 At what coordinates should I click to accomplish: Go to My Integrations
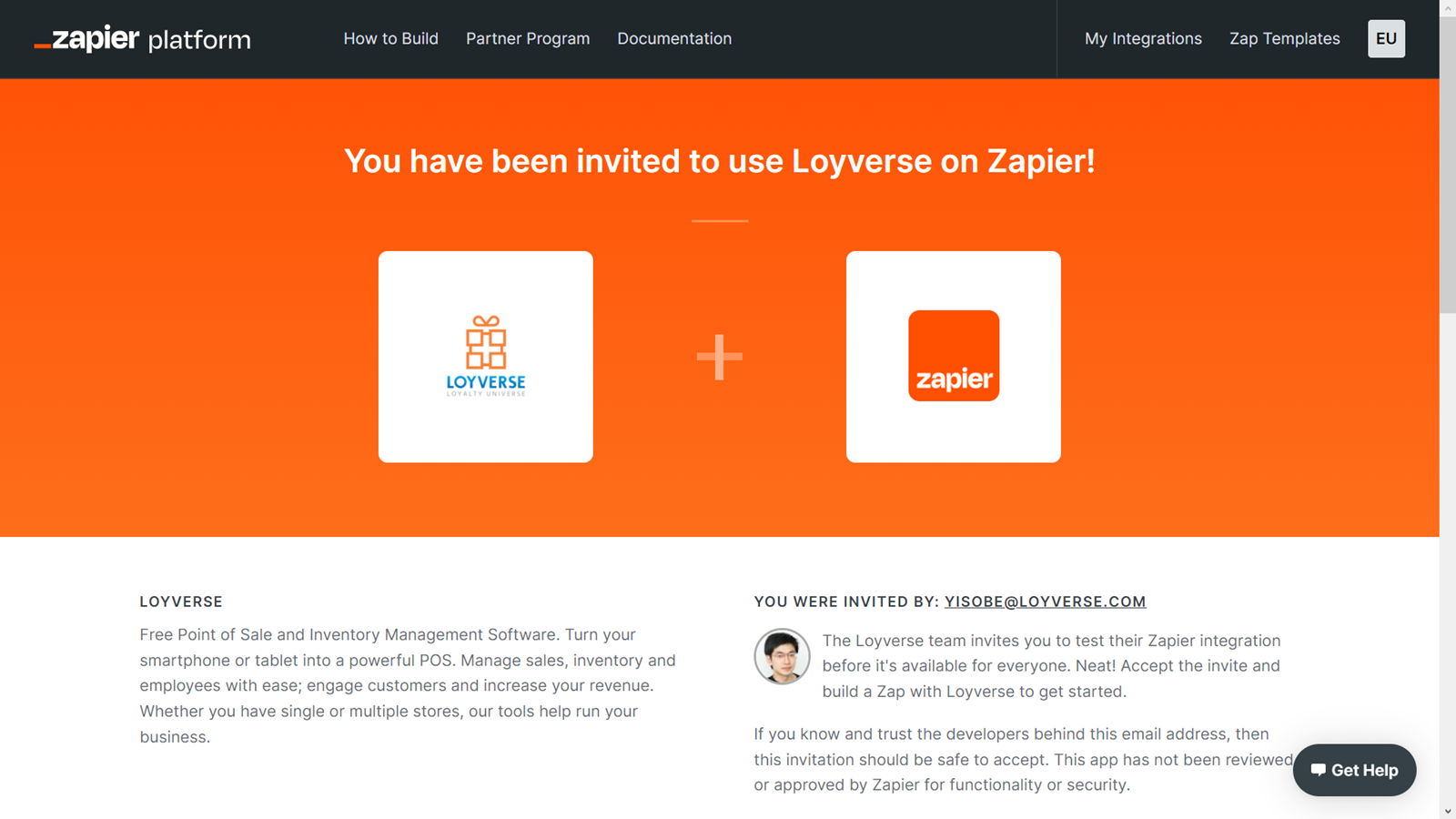pos(1143,38)
